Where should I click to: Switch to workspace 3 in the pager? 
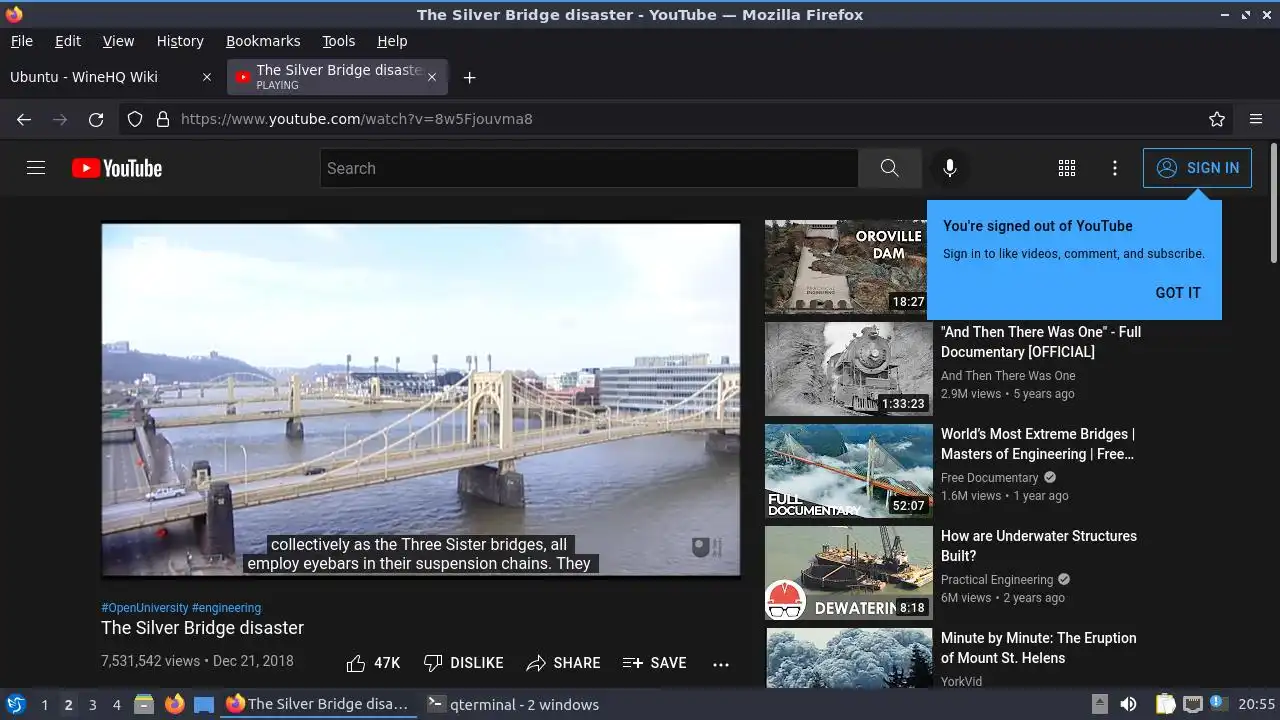(x=92, y=705)
